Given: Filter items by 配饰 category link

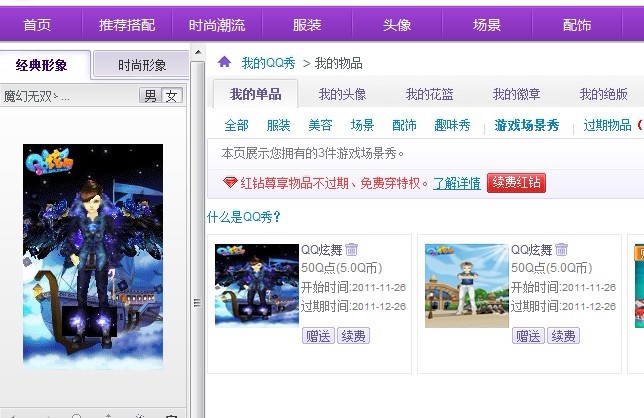Looking at the screenshot, I should pos(404,125).
